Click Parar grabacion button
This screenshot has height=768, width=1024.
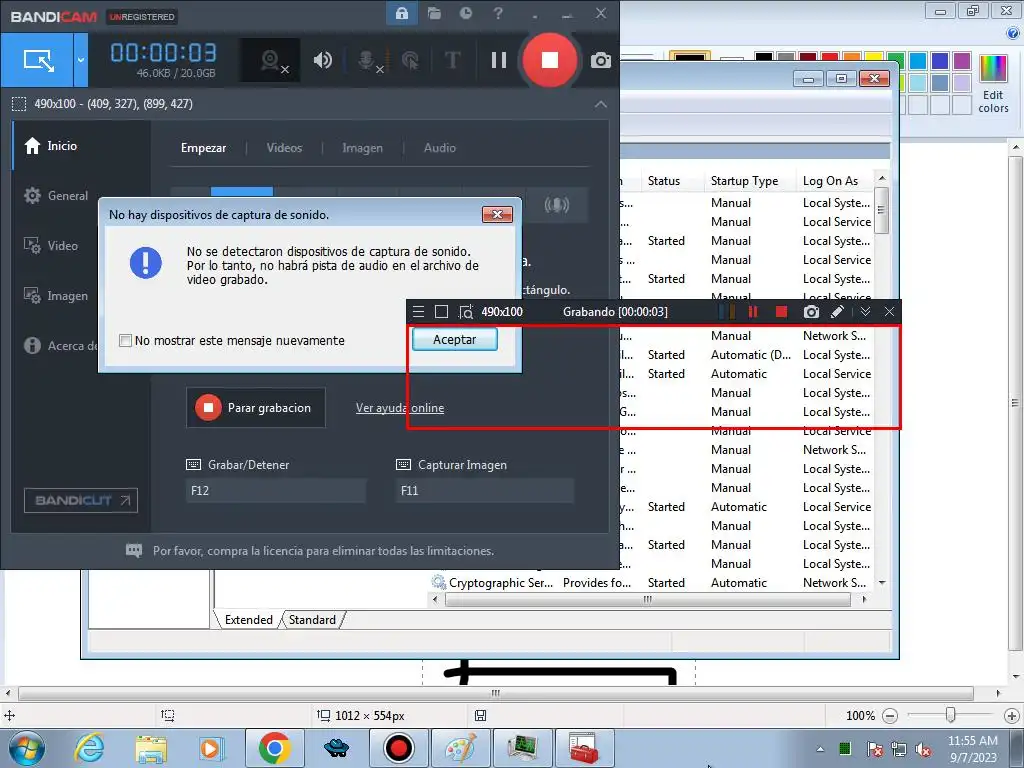coord(255,408)
